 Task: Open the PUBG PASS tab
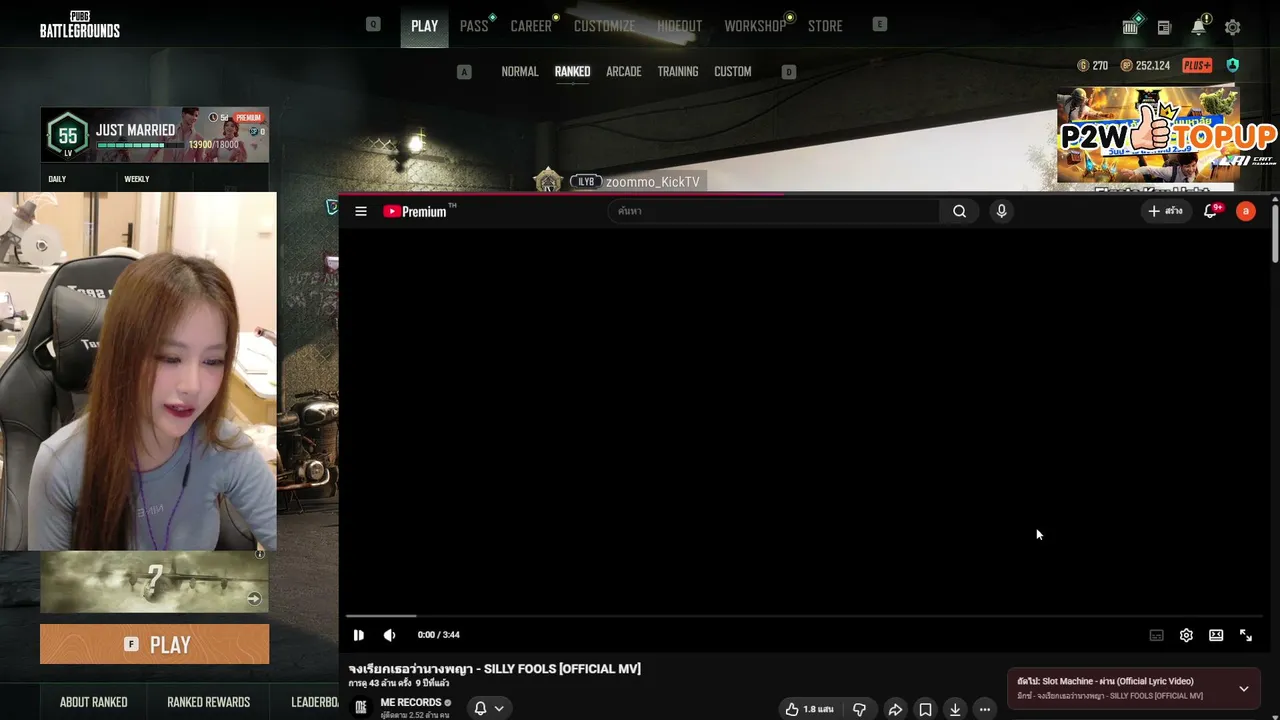tap(474, 26)
